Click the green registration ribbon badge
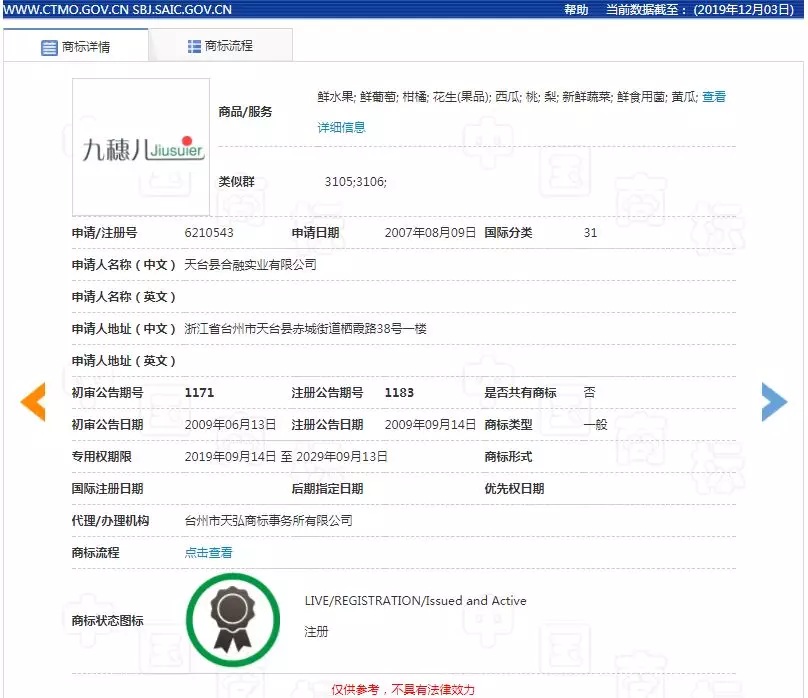Image resolution: width=808 pixels, height=698 pixels. click(232, 618)
